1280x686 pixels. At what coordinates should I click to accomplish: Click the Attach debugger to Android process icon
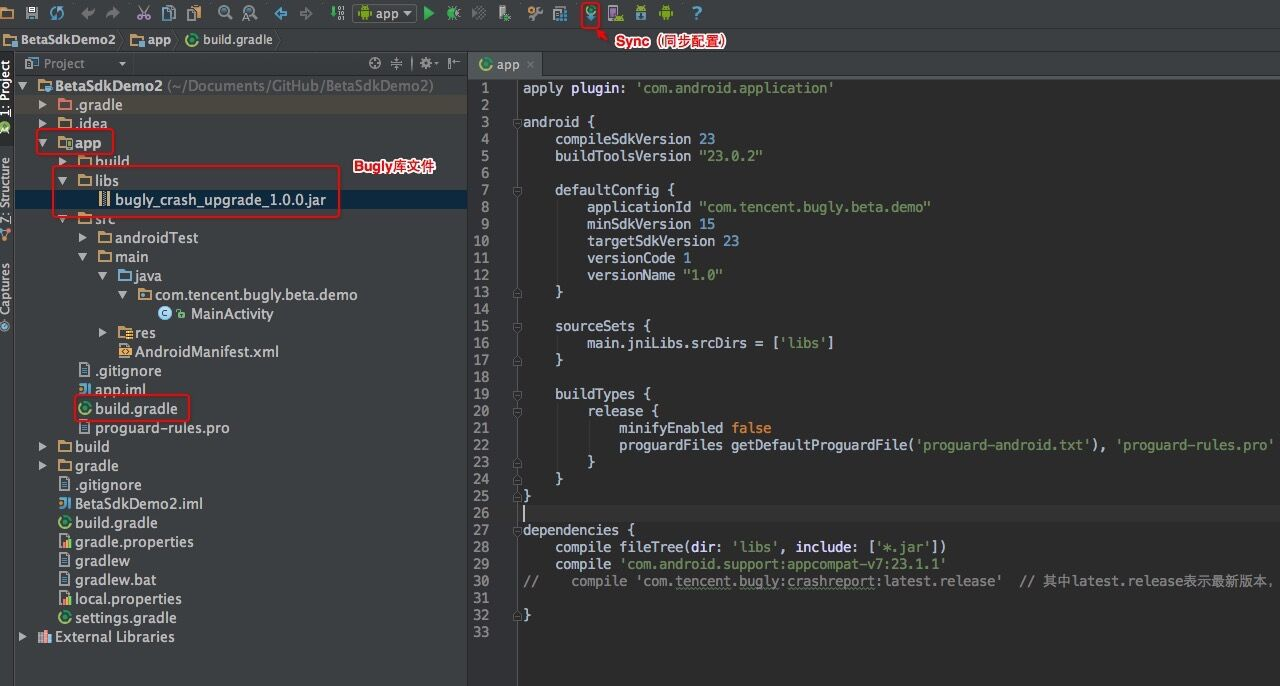pyautogui.click(x=504, y=13)
